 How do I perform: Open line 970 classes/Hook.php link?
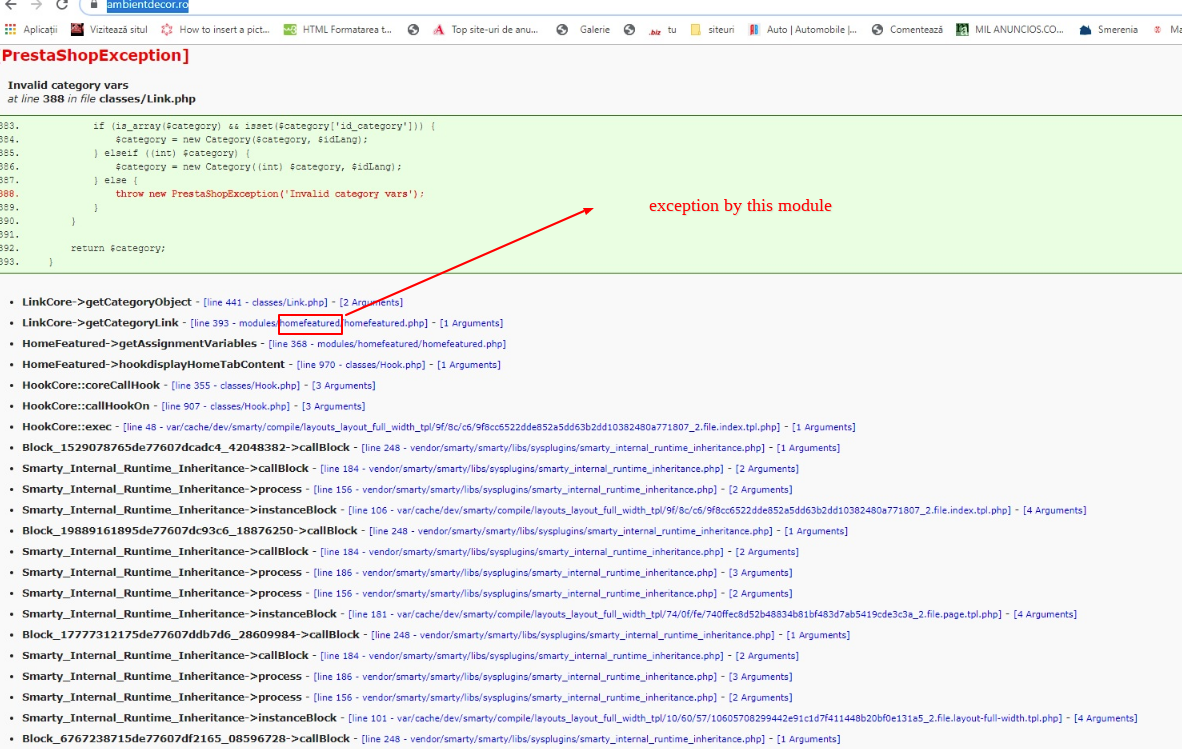coord(361,365)
